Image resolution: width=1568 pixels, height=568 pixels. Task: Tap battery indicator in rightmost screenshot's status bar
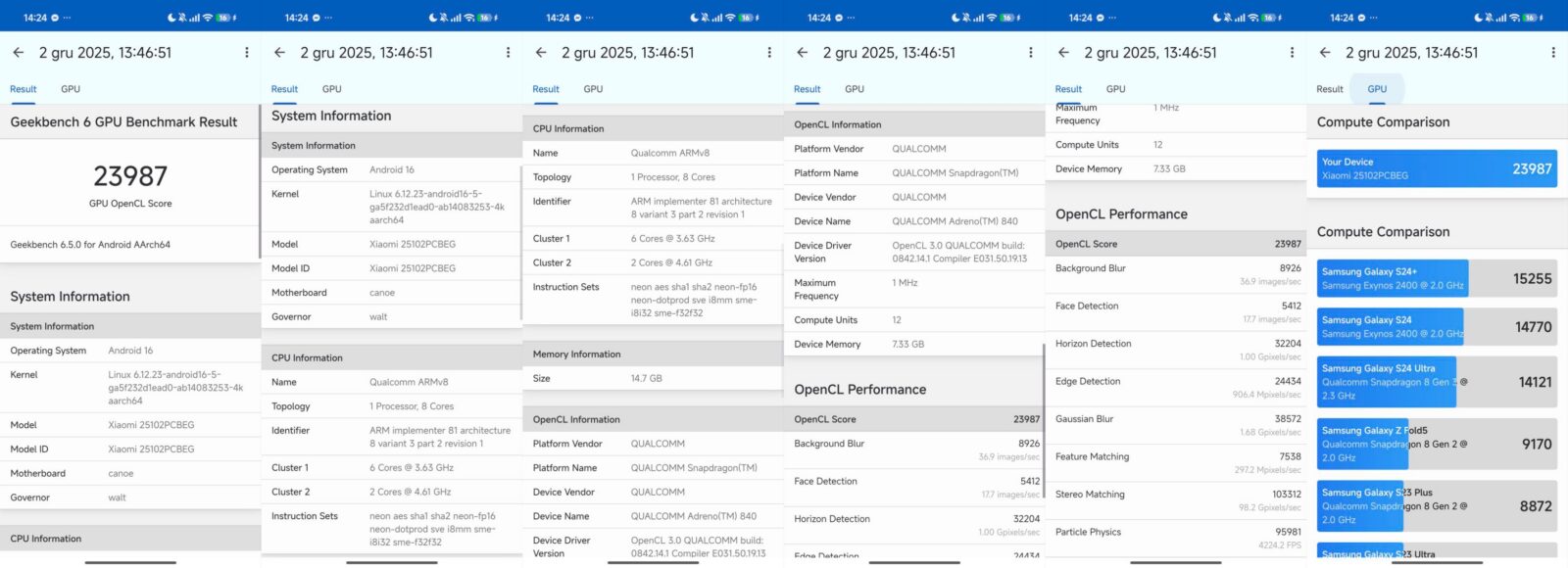click(x=1531, y=18)
